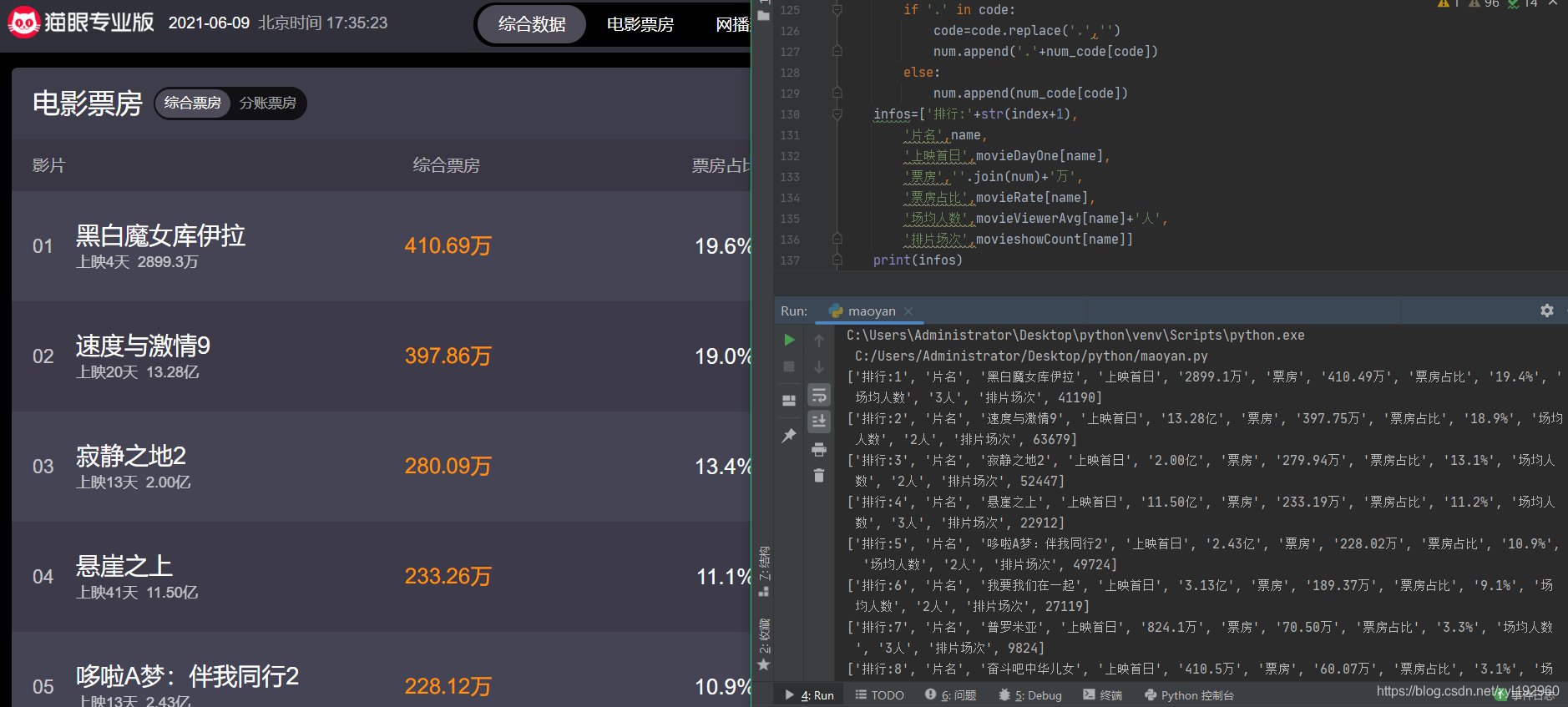Click the maoyan.py script path in console
This screenshot has height=707, width=1568.
pyautogui.click(x=1031, y=356)
